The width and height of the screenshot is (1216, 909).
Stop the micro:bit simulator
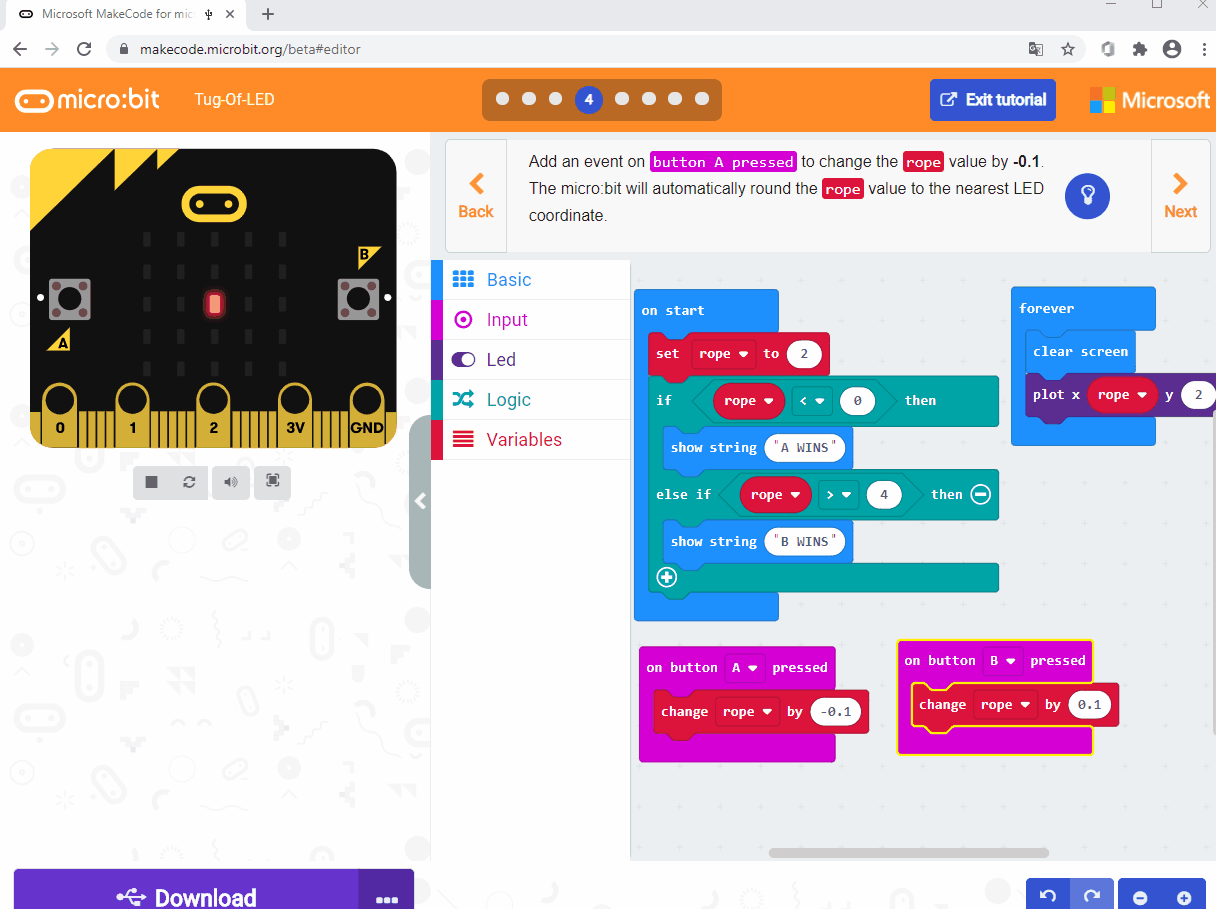click(151, 482)
